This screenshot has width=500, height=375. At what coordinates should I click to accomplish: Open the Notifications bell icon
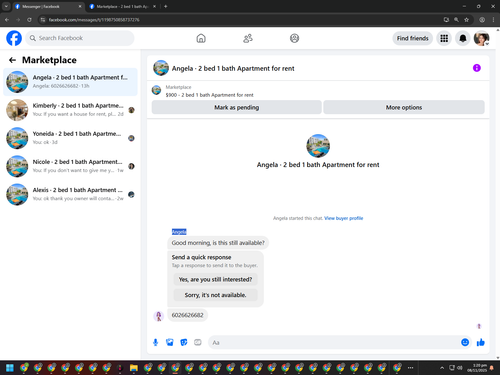click(463, 38)
